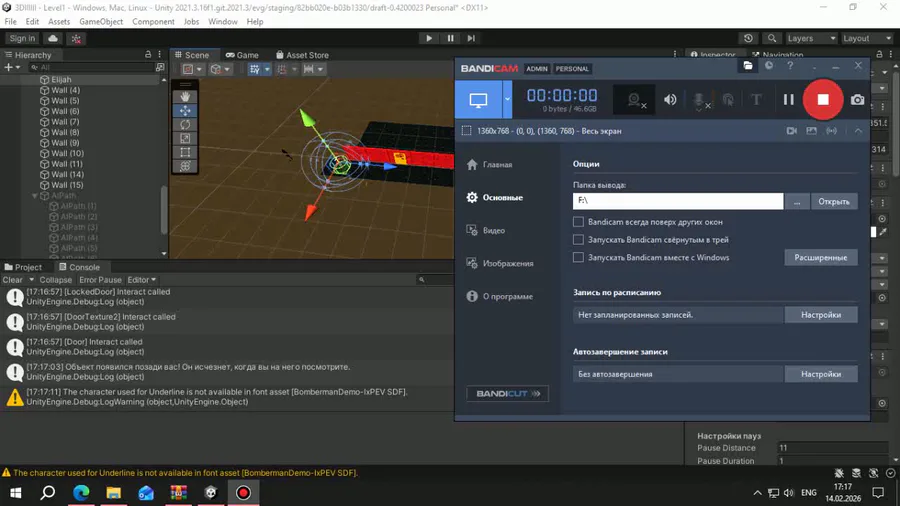Click the output folder path field

click(x=678, y=201)
